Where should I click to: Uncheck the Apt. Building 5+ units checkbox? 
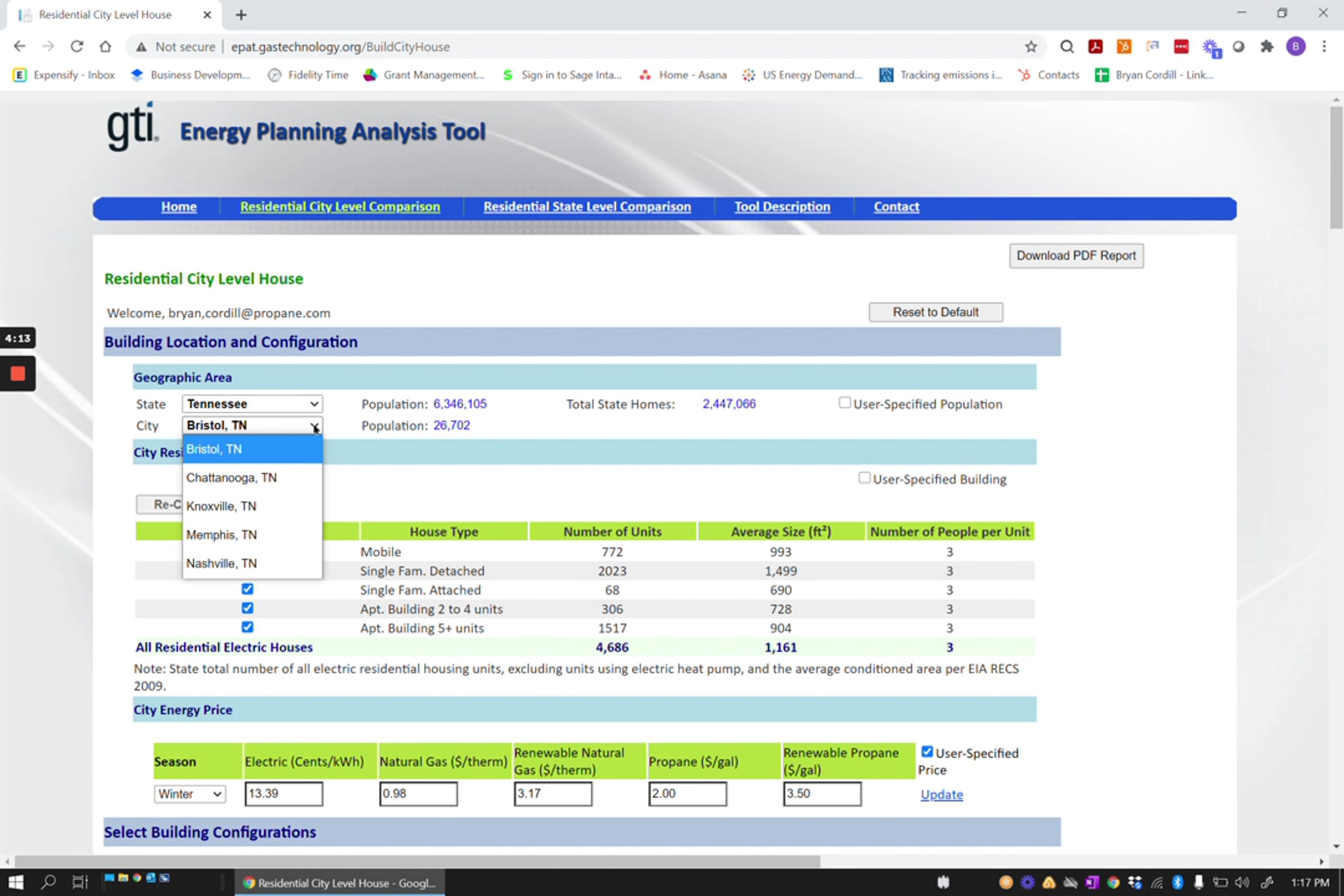pyautogui.click(x=248, y=627)
